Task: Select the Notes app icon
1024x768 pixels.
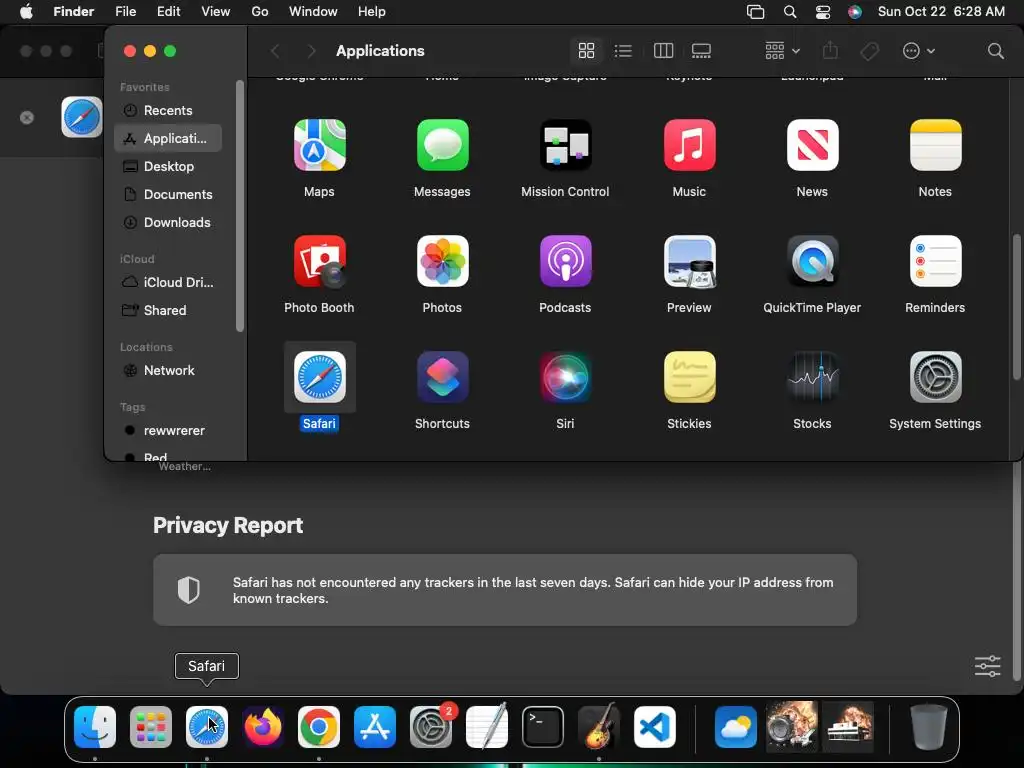Action: [935, 145]
